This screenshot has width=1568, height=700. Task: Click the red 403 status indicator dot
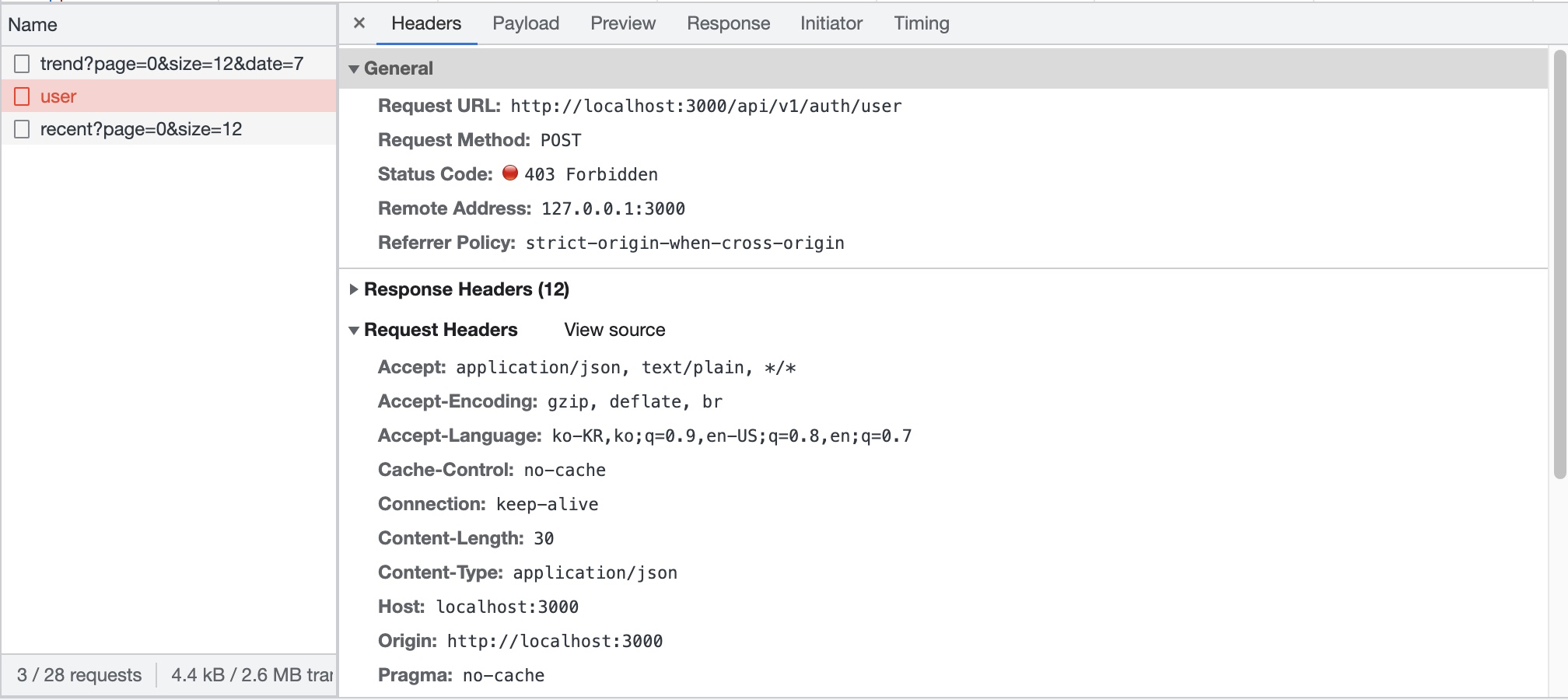point(510,173)
